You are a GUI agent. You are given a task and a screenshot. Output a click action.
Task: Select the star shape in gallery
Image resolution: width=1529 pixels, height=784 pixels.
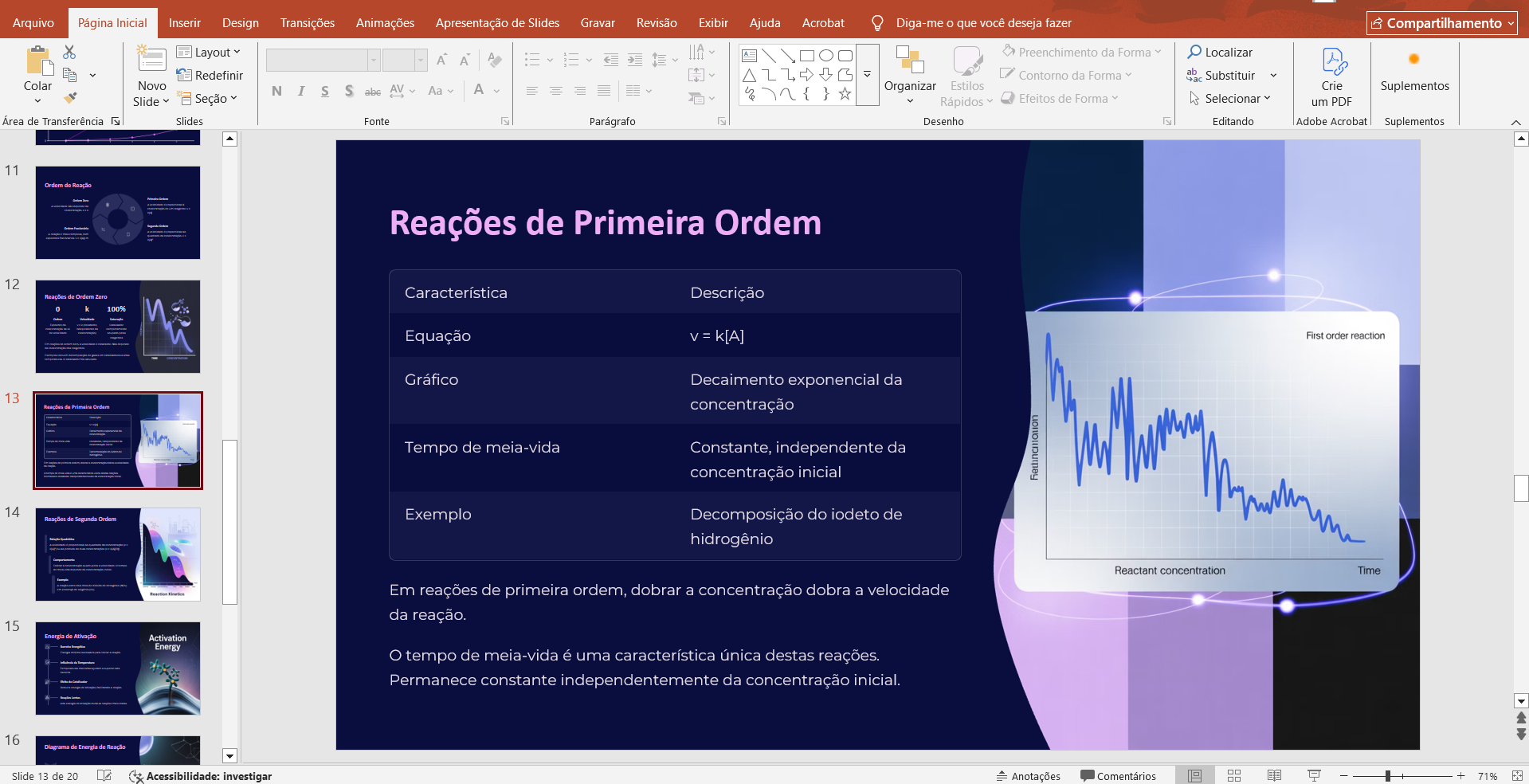click(x=845, y=94)
